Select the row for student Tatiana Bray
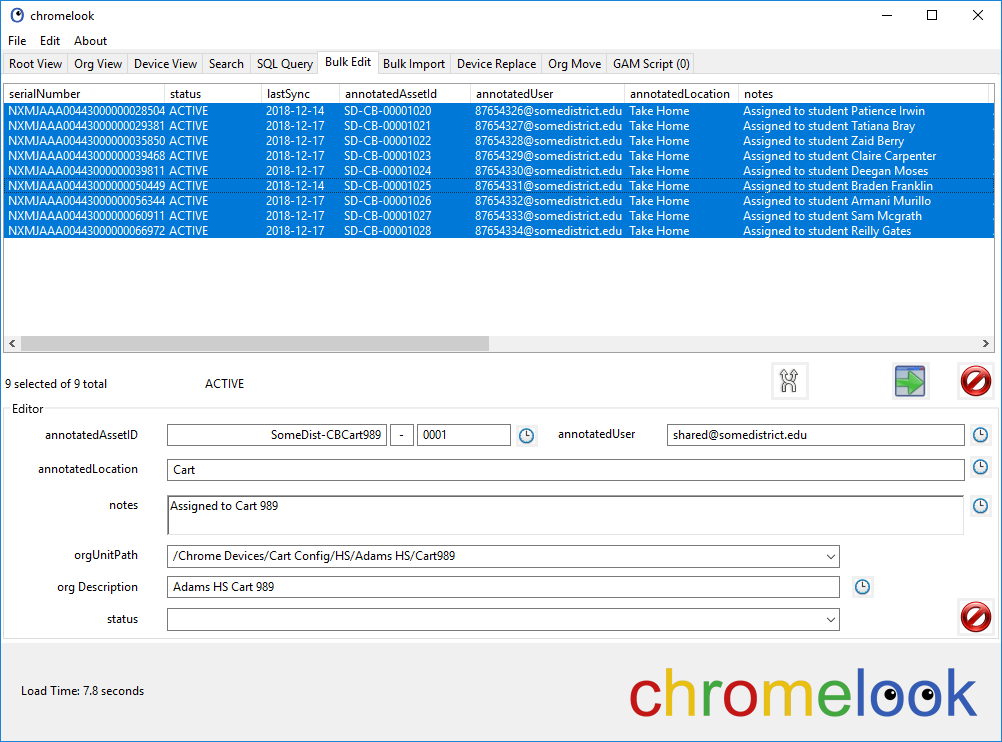Image resolution: width=1002 pixels, height=742 pixels. pos(498,126)
